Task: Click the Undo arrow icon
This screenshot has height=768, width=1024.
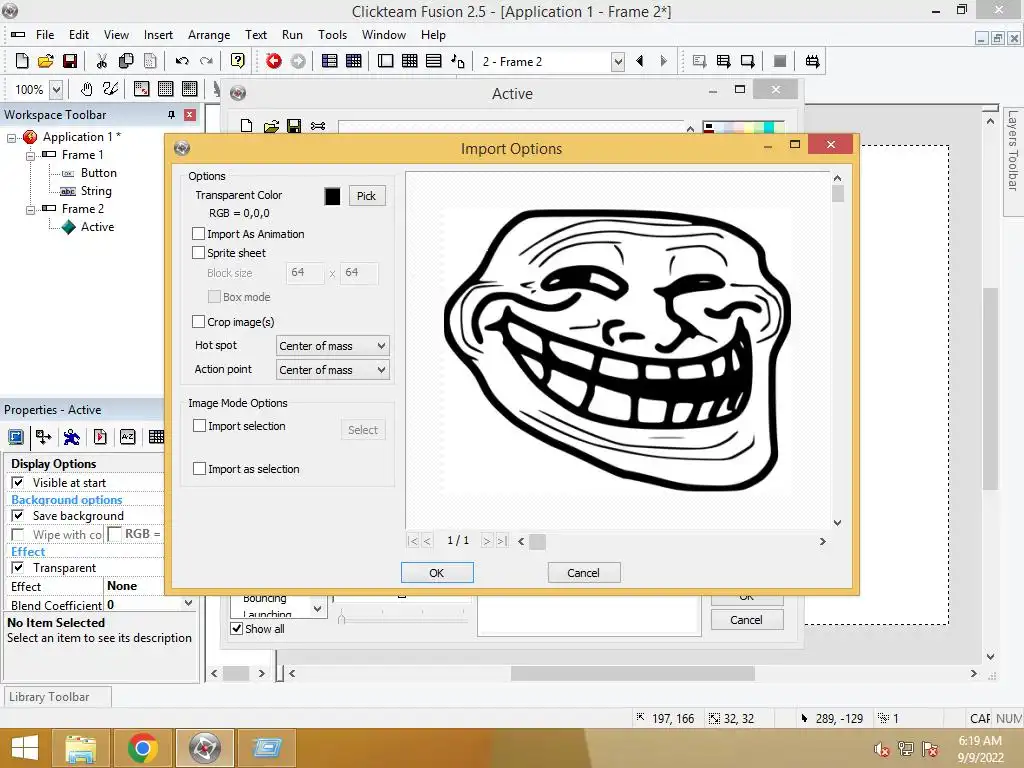Action: click(x=182, y=61)
